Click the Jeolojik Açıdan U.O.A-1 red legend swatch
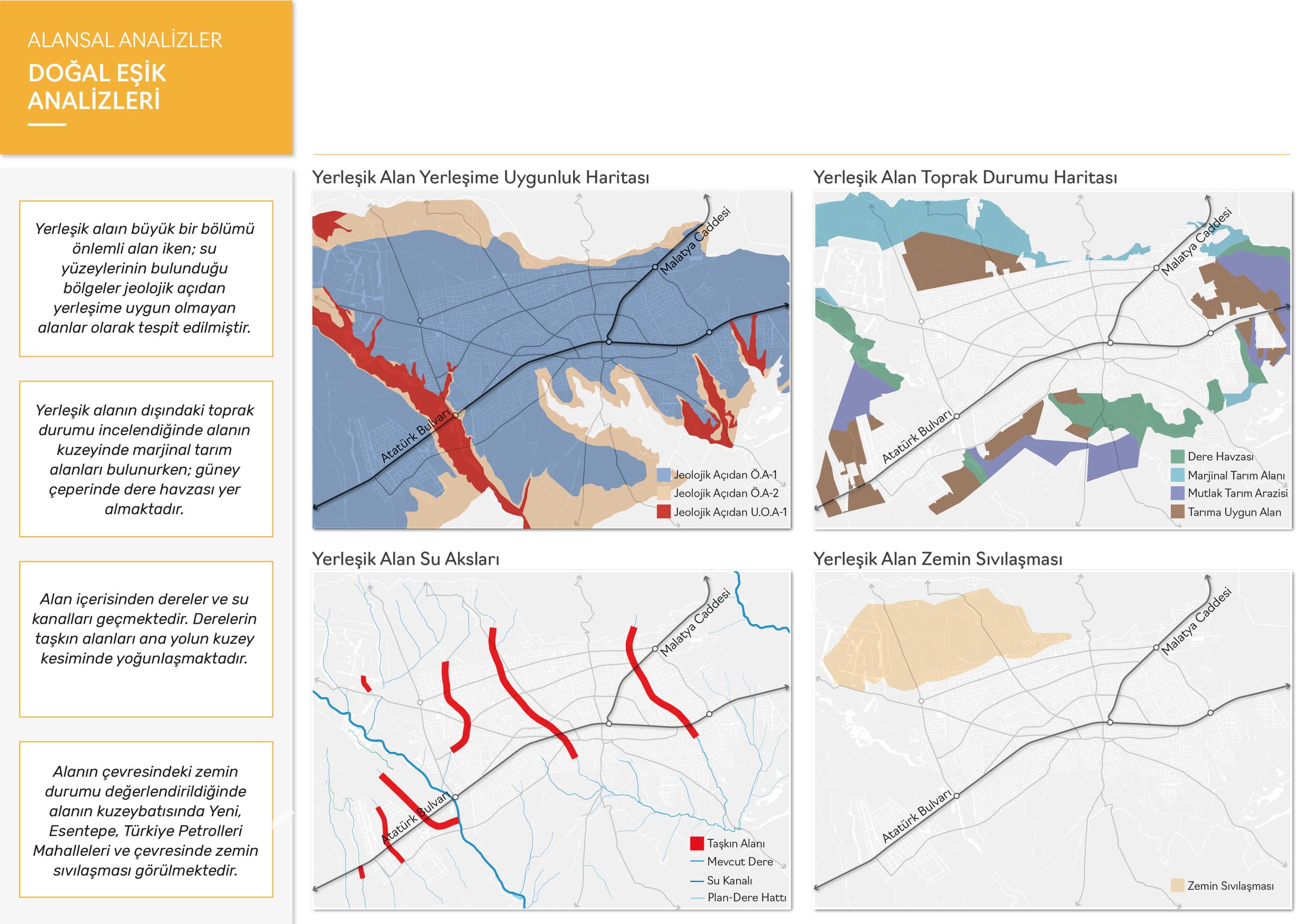 [x=663, y=512]
